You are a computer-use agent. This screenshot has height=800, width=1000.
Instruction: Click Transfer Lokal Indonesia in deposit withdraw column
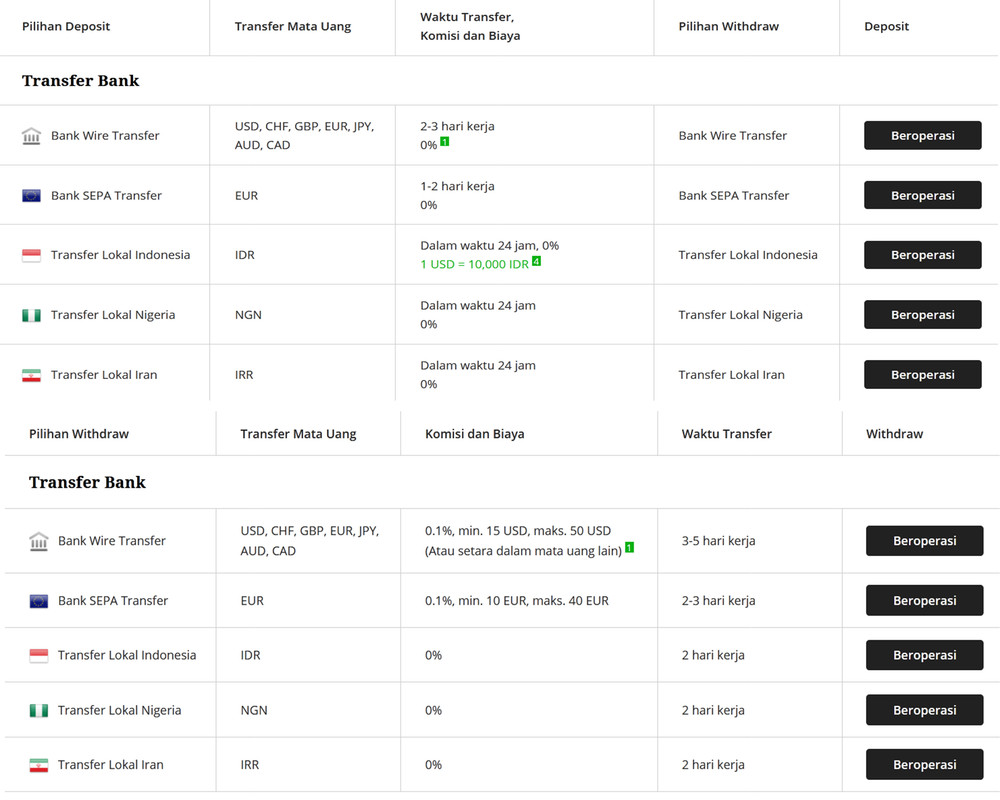point(748,255)
